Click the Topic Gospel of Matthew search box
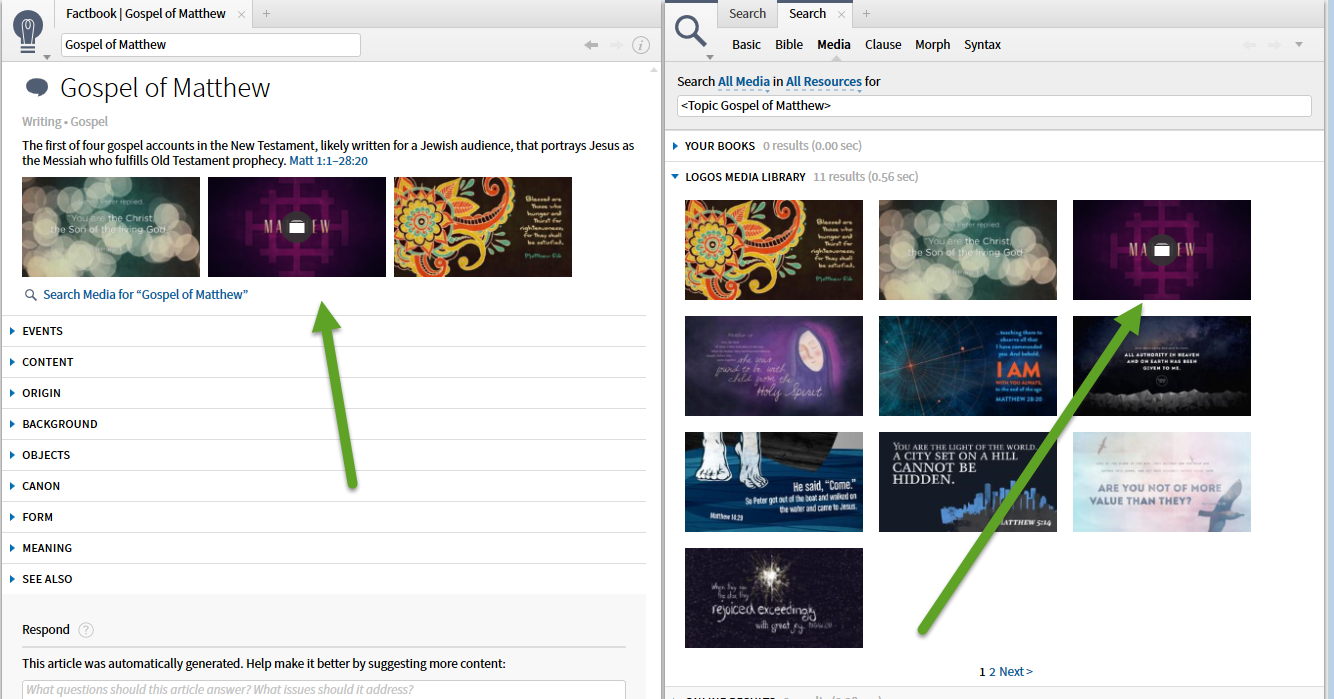This screenshot has width=1334, height=699. (994, 106)
